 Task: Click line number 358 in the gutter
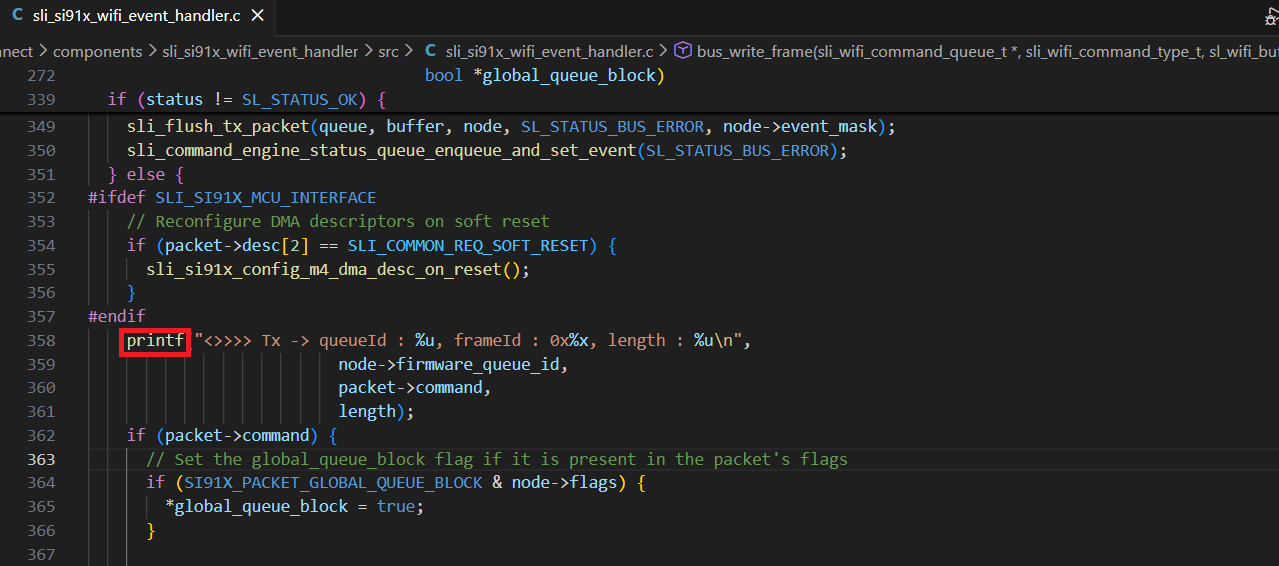click(69, 341)
